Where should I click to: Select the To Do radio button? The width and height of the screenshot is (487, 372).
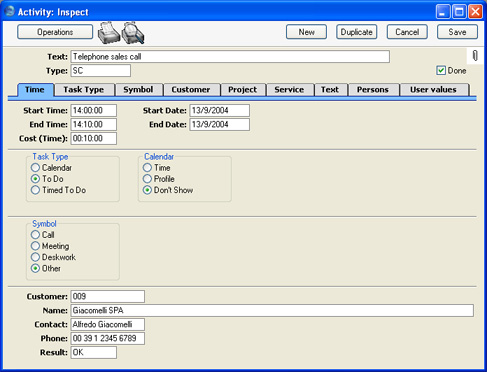(35, 179)
